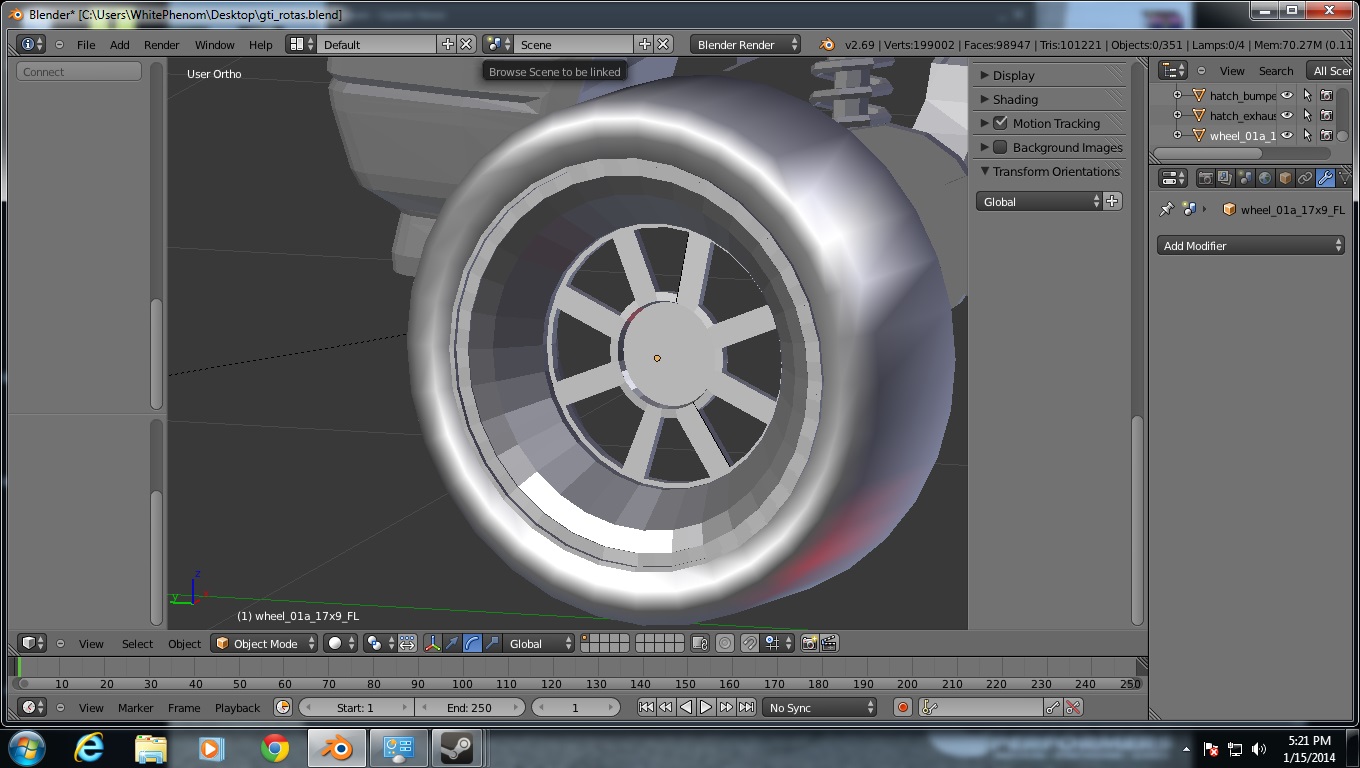Toggle manipulate center points only
Screen dimensions: 1360x768
tap(407, 643)
